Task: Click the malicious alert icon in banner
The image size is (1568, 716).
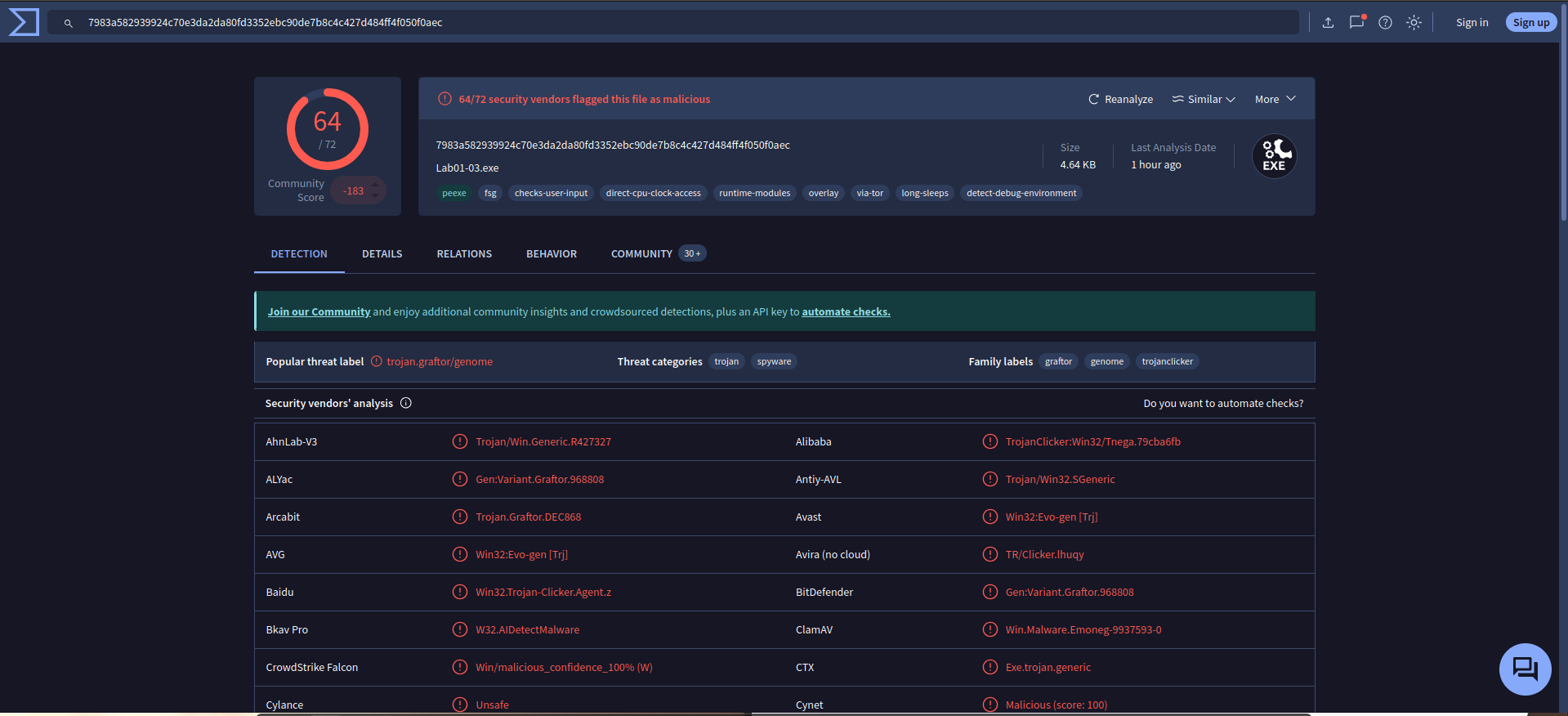Action: click(444, 99)
